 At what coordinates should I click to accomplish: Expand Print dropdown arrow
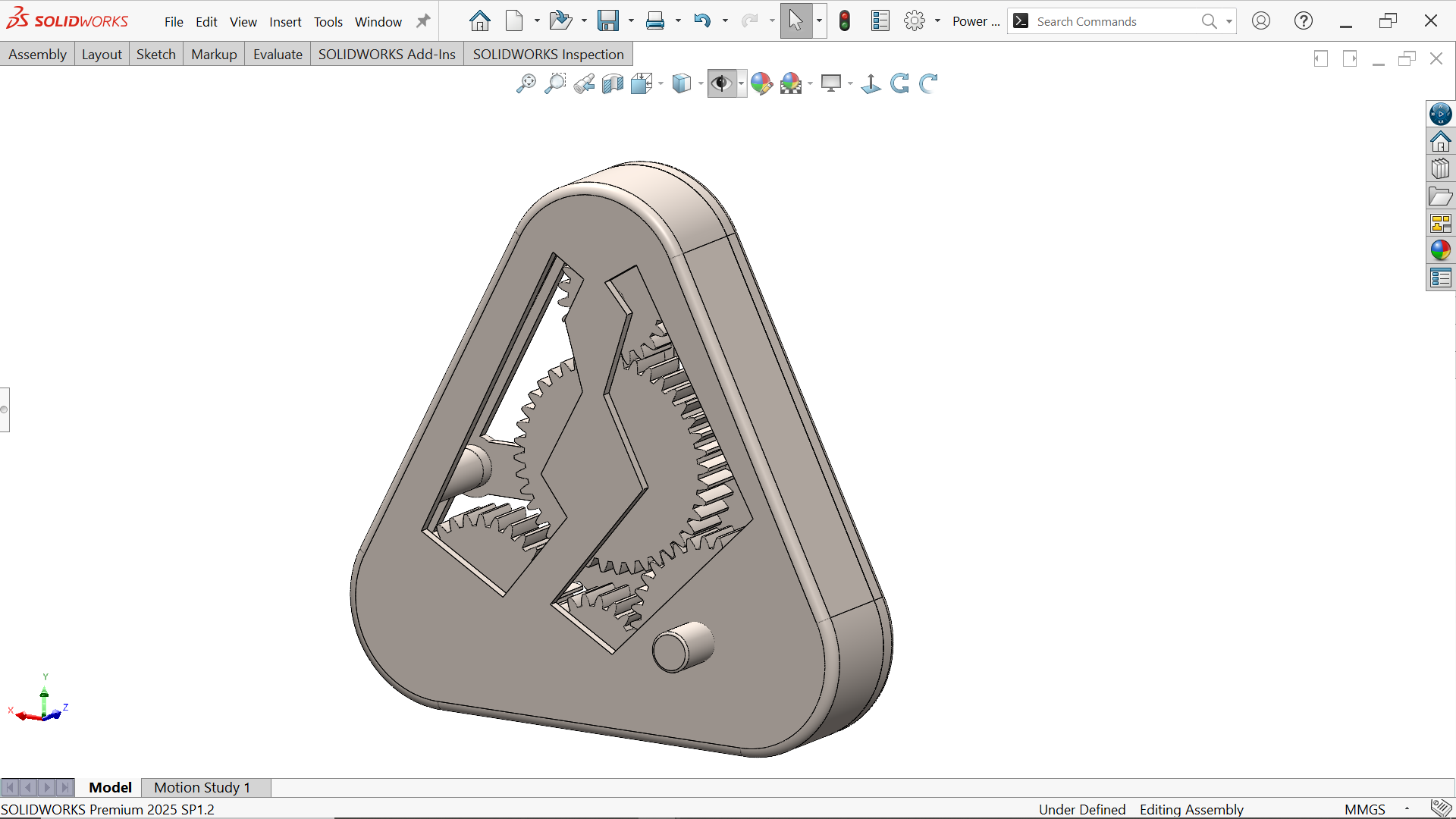(678, 21)
